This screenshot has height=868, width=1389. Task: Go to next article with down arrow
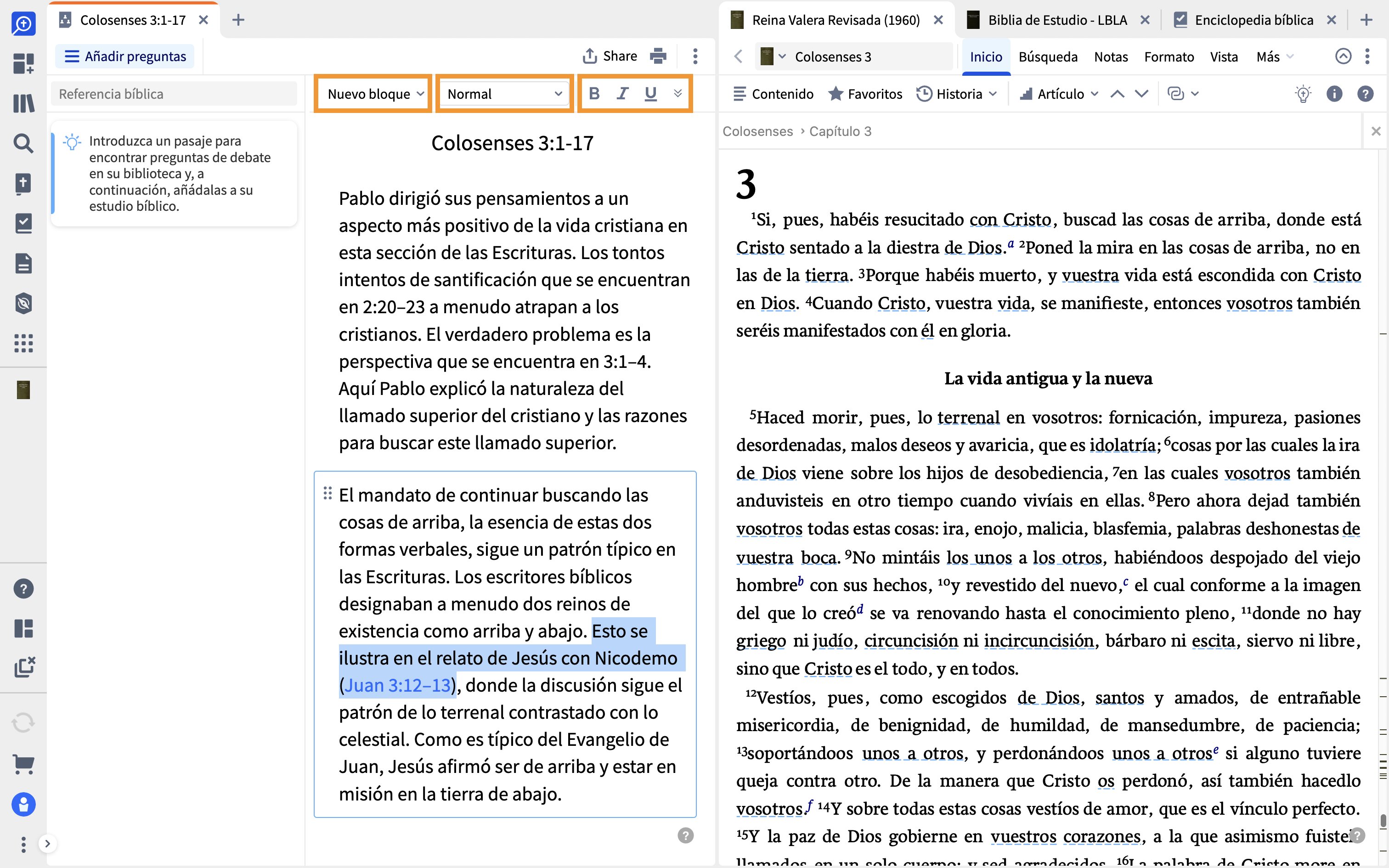coord(1141,94)
